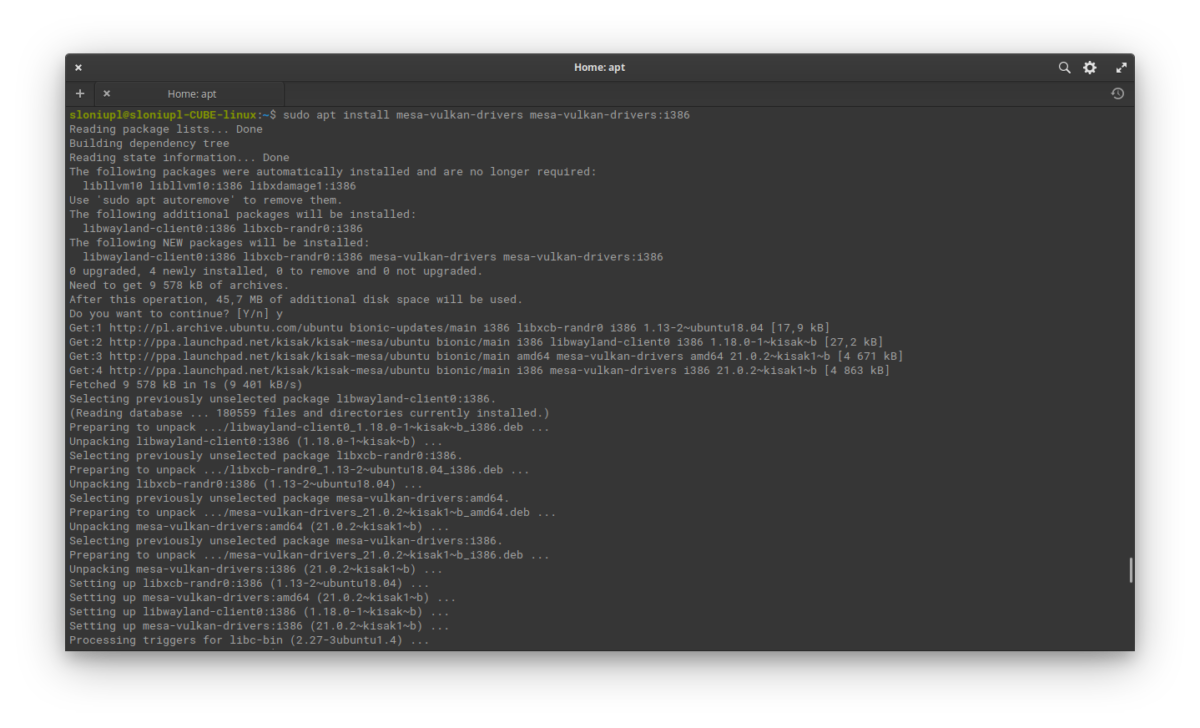Click the 'Home: apt' window title

(x=599, y=68)
